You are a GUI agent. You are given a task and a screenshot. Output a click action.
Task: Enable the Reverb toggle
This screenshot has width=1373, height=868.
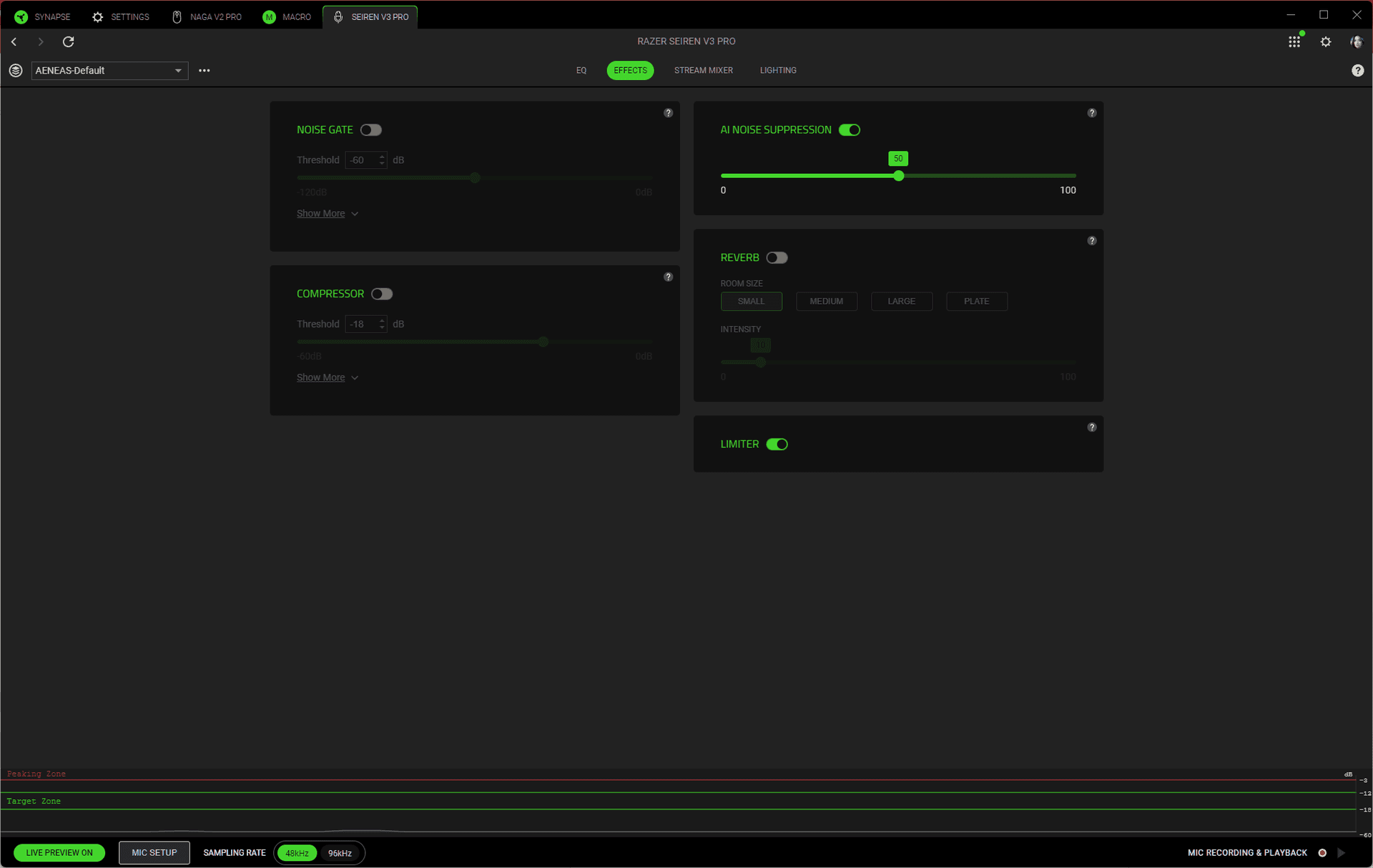[777, 258]
